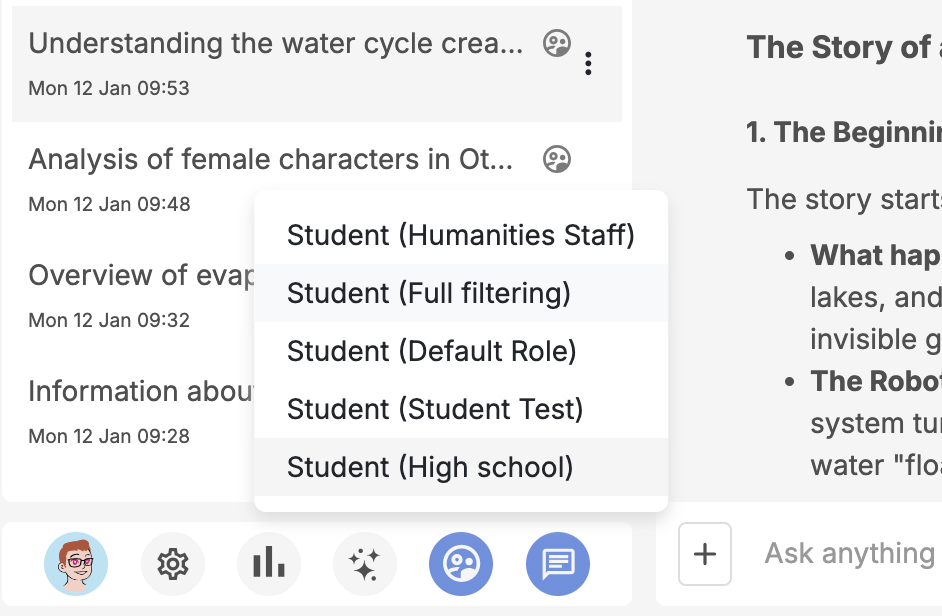942x616 pixels.
Task: Open Understanding the water cycle conversation
Action: pyautogui.click(x=275, y=44)
